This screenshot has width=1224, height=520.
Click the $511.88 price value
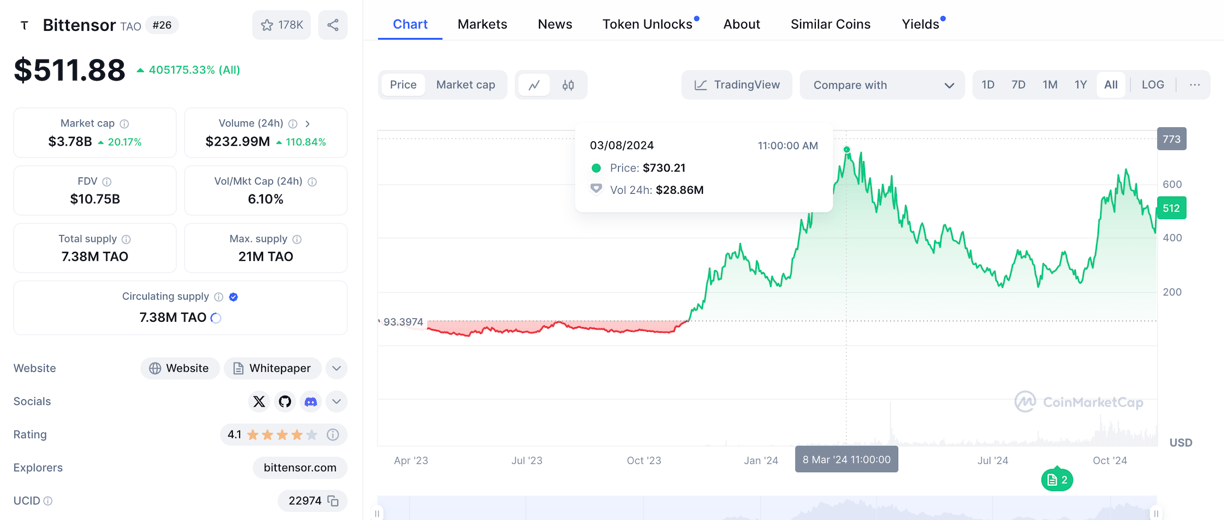[70, 70]
